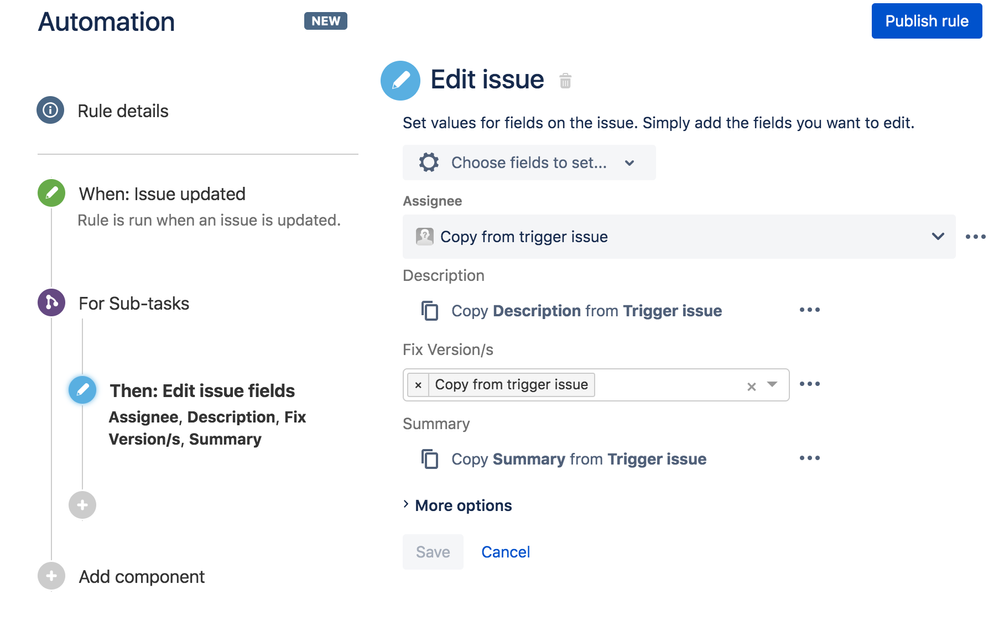Remove the Copy from trigger issue tag

click(x=418, y=384)
